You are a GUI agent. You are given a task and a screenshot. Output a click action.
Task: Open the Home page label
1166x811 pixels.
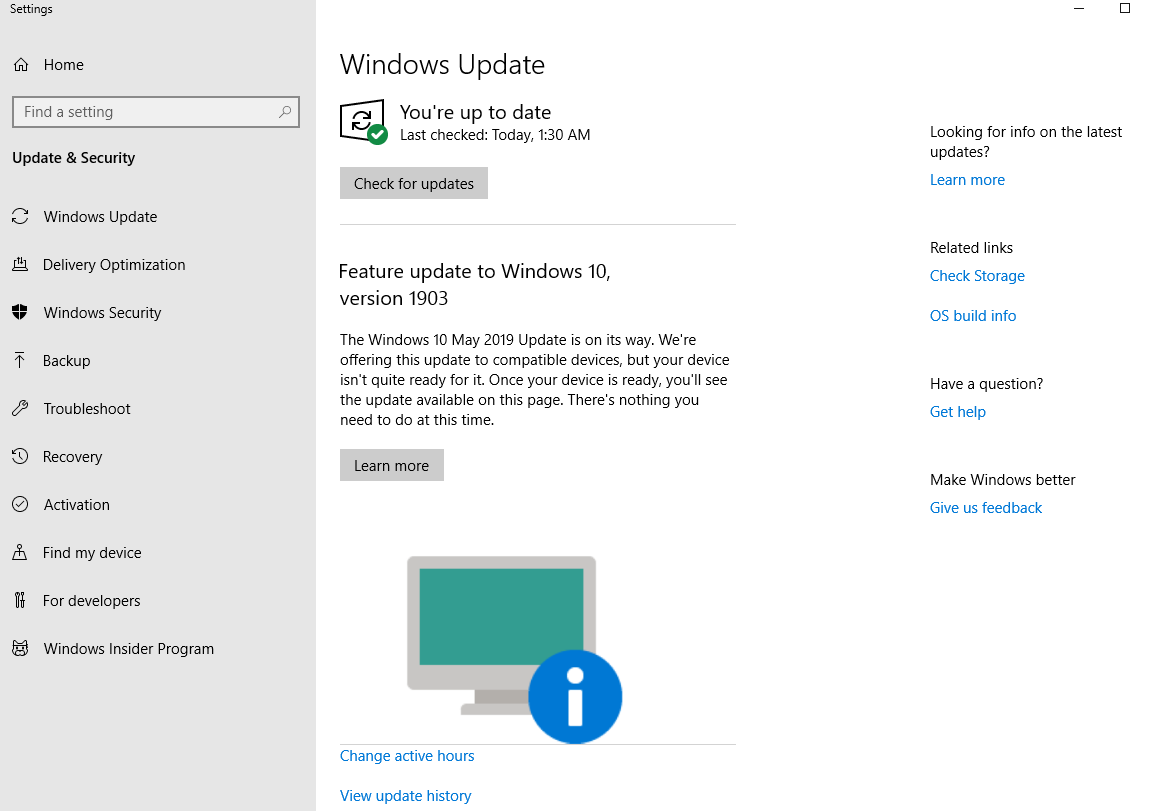pyautogui.click(x=64, y=65)
